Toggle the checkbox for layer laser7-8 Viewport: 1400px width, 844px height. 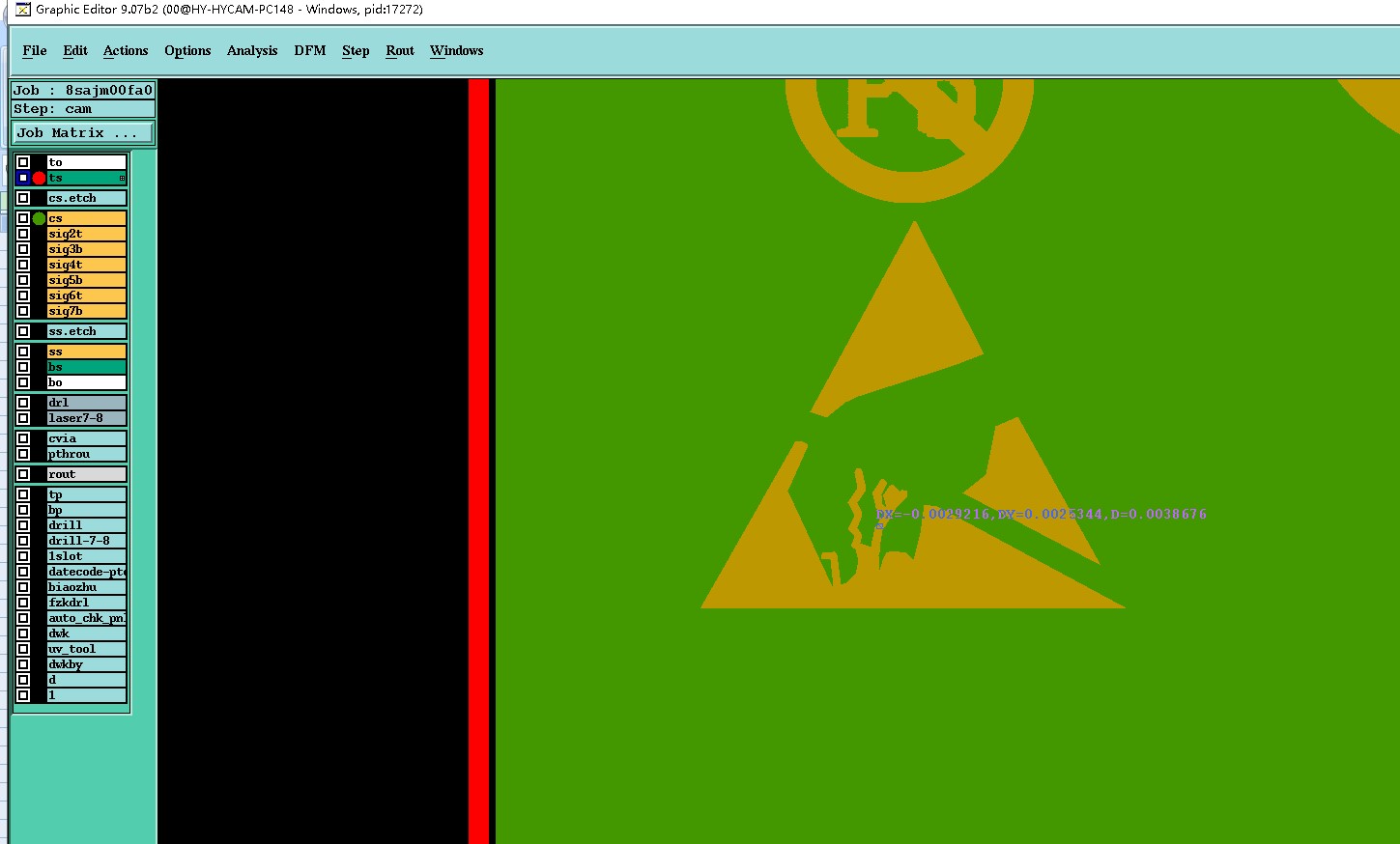(x=23, y=418)
